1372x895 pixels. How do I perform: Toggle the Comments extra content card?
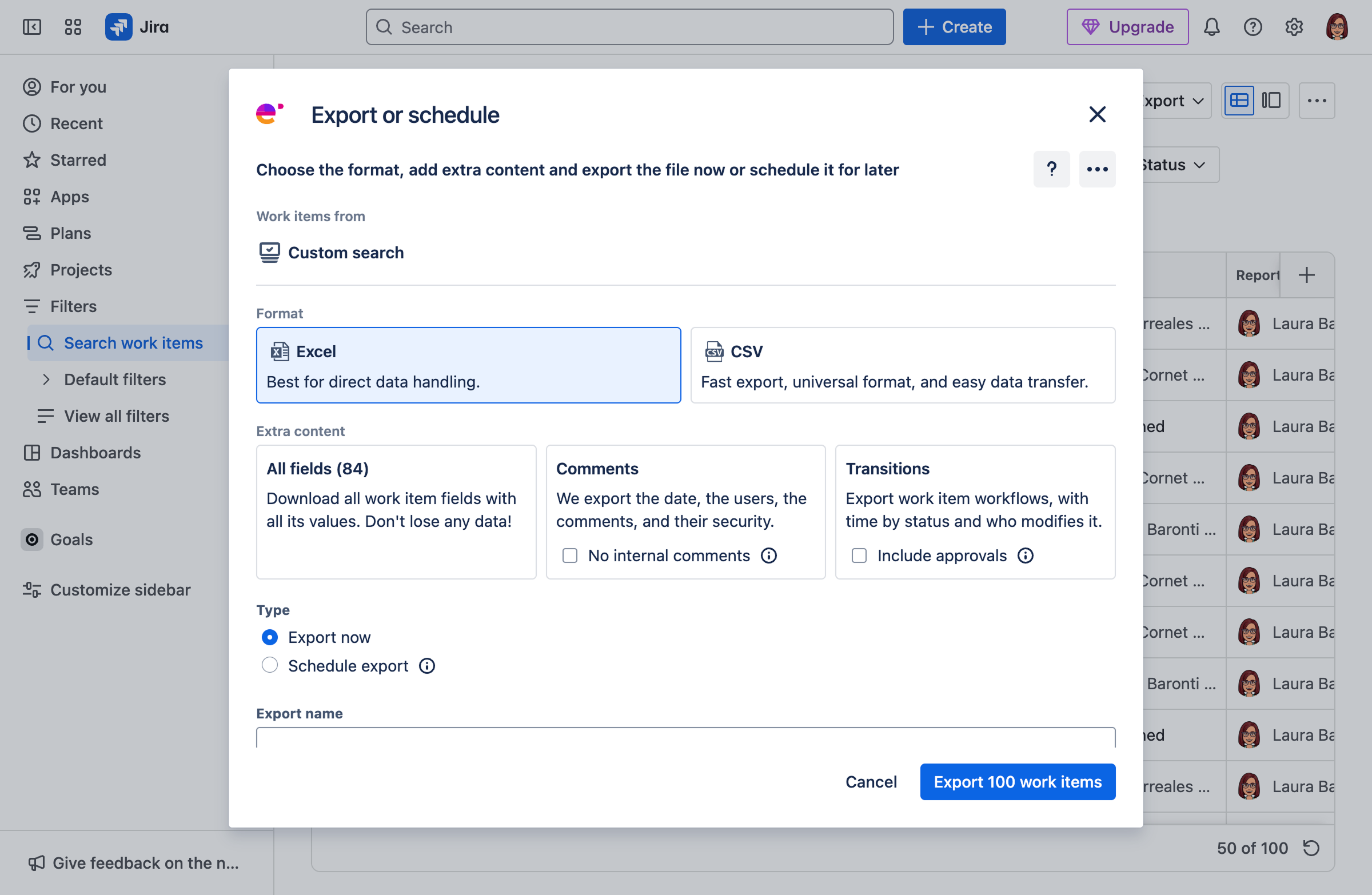685,512
